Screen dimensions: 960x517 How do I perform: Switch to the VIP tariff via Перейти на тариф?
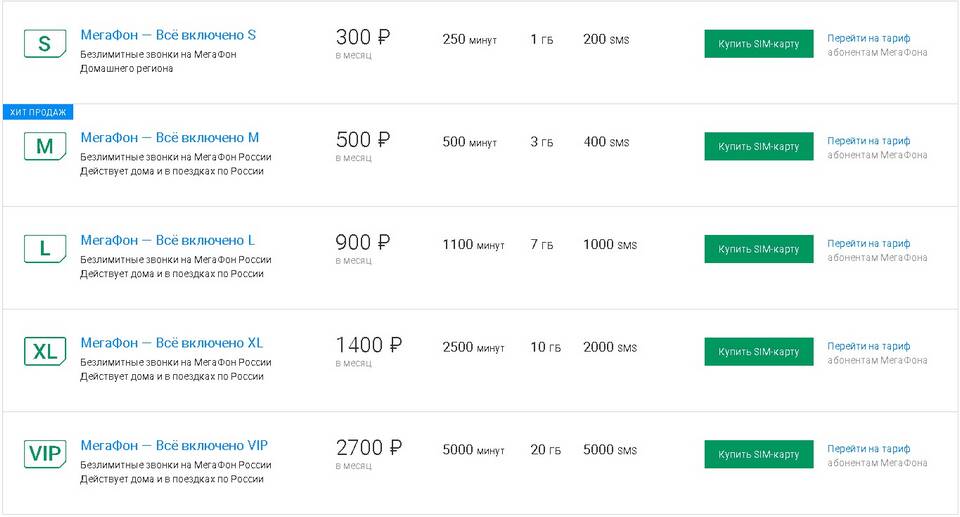868,448
